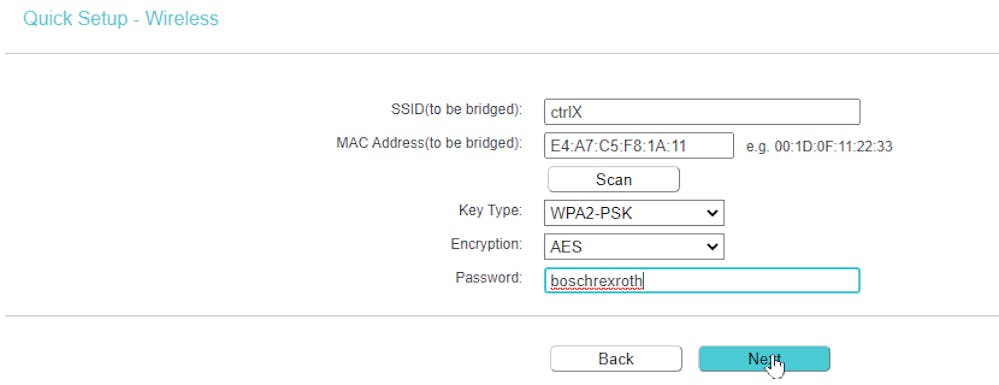Click the Scan button

(614, 180)
